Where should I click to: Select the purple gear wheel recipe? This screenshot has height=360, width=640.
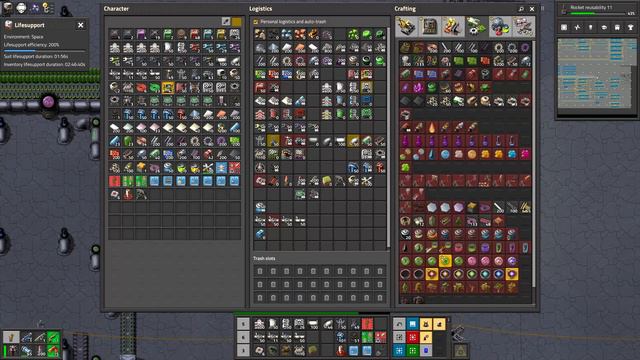coord(525,48)
